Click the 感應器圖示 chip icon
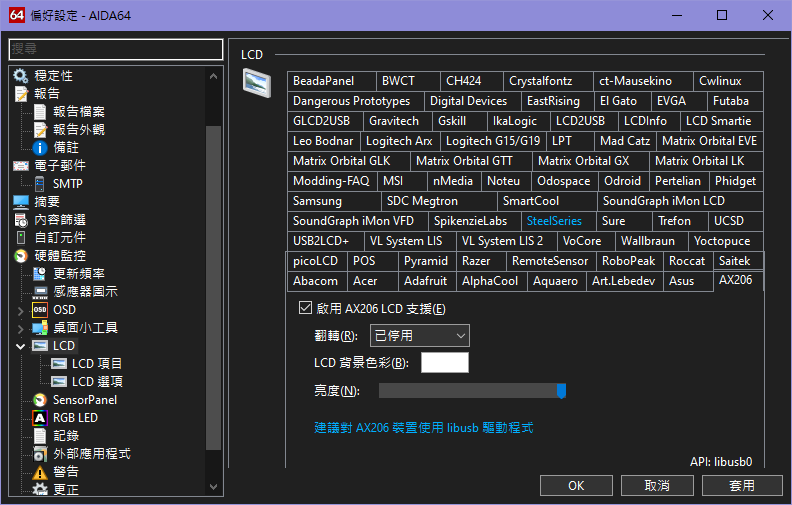This screenshot has width=792, height=505. pyautogui.click(x=40, y=291)
